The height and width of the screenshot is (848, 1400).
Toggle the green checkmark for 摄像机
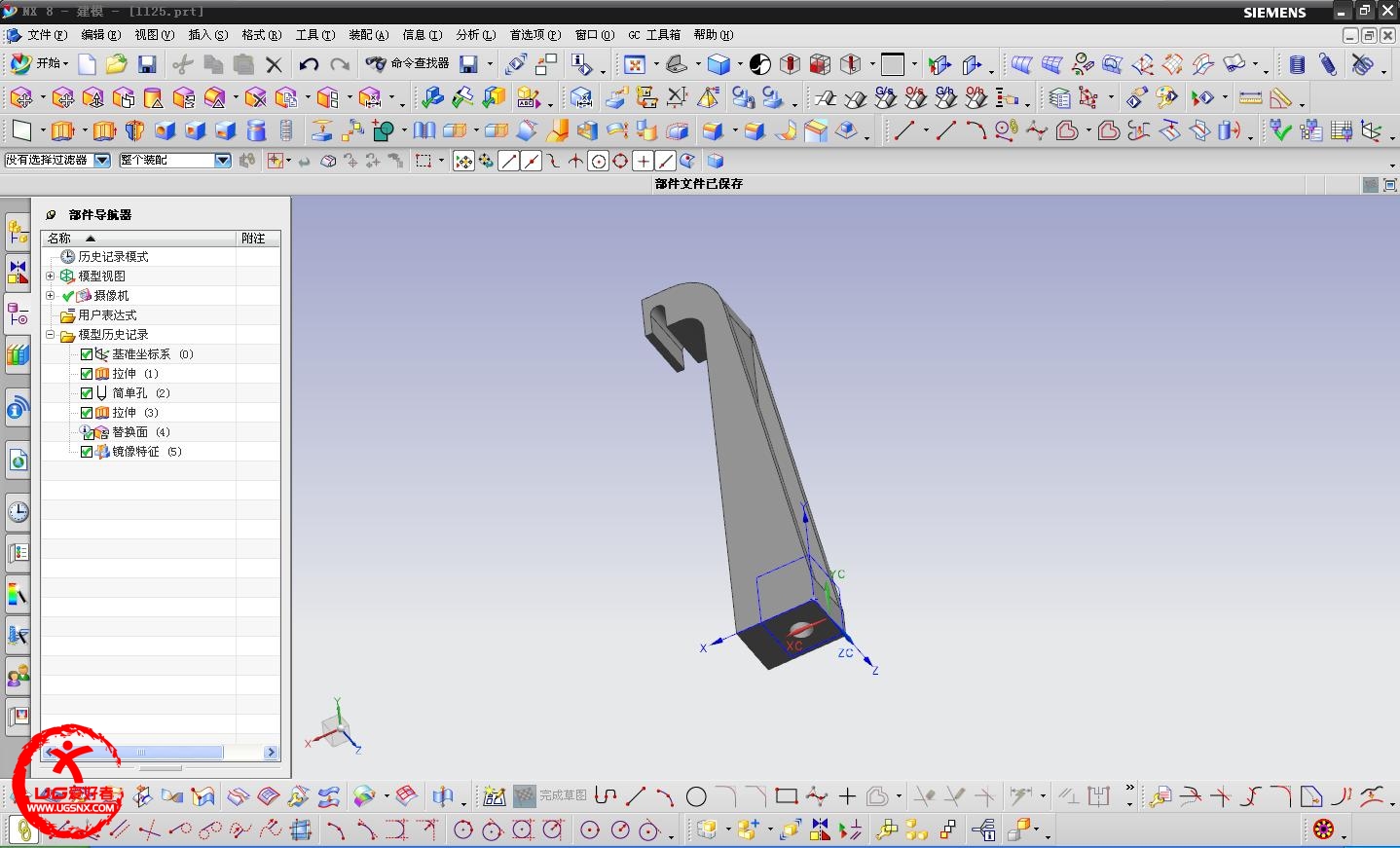point(68,296)
